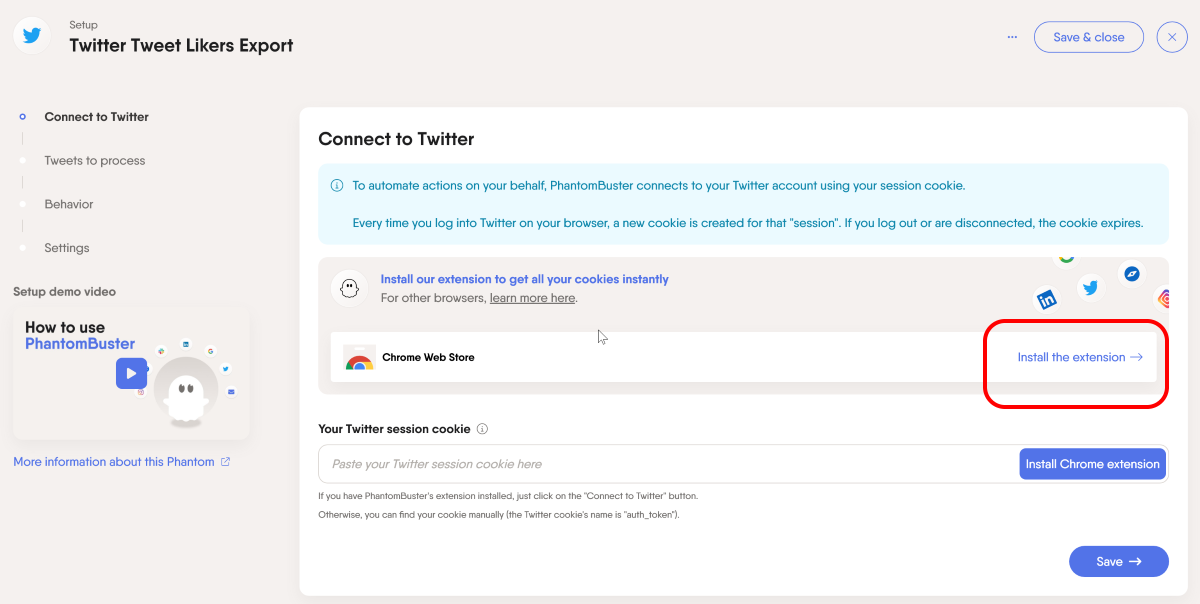
Task: Close setup with the X icon
Action: click(1172, 37)
